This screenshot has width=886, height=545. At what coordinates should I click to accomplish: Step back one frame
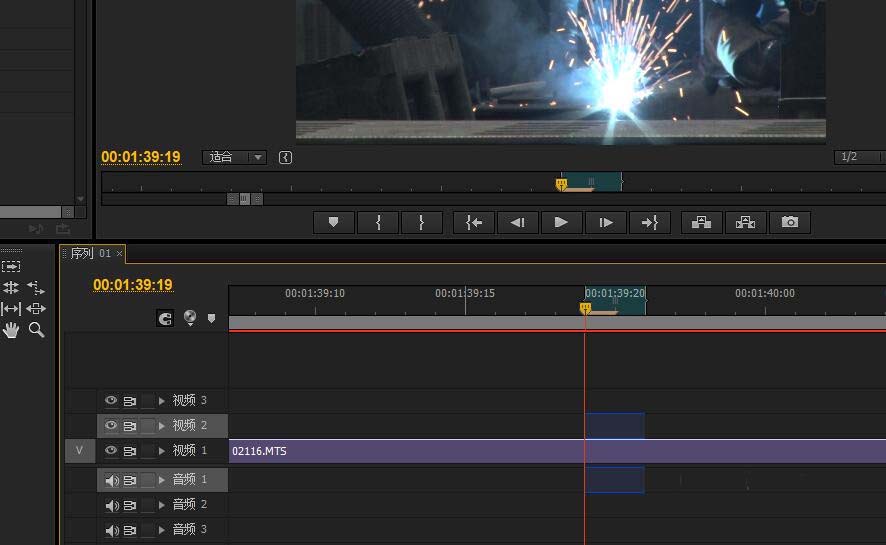pyautogui.click(x=518, y=223)
